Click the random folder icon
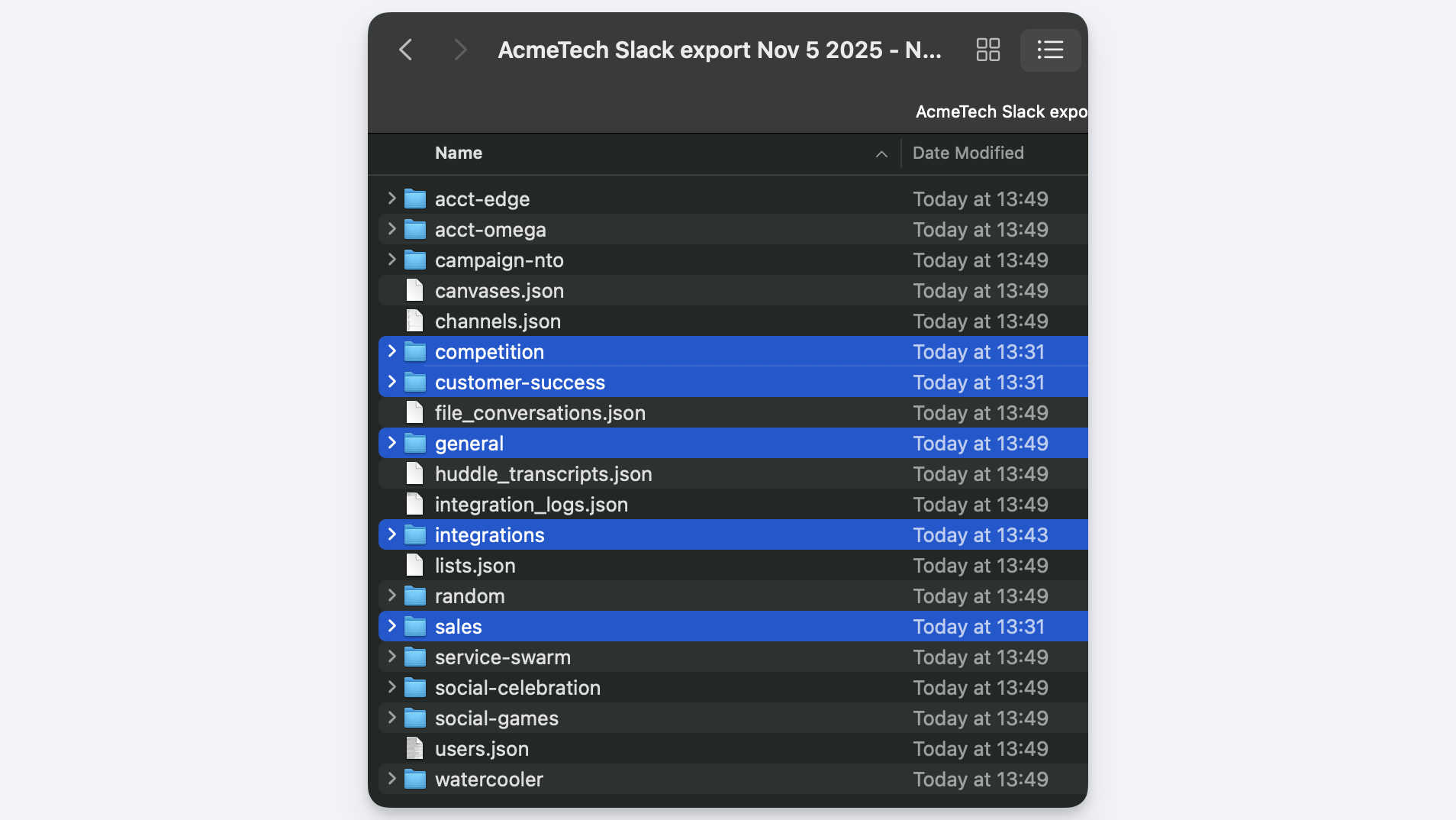The width and height of the screenshot is (1456, 820). pos(414,596)
